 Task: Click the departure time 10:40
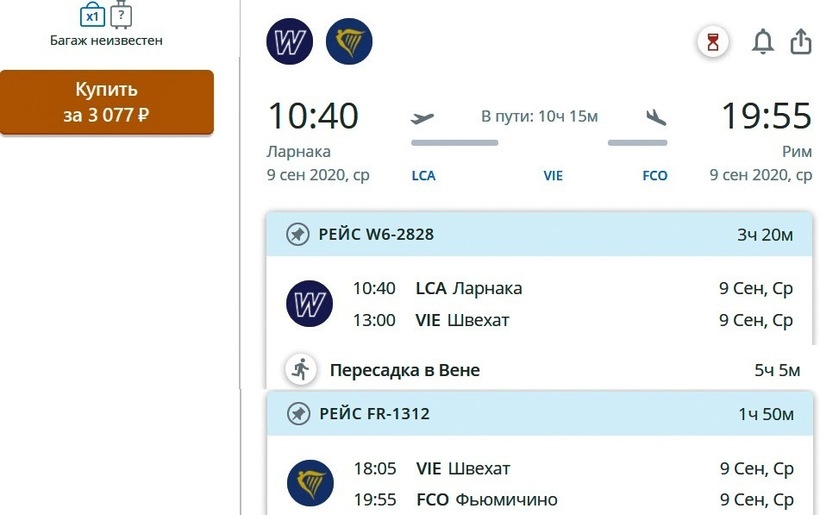[x=312, y=117]
